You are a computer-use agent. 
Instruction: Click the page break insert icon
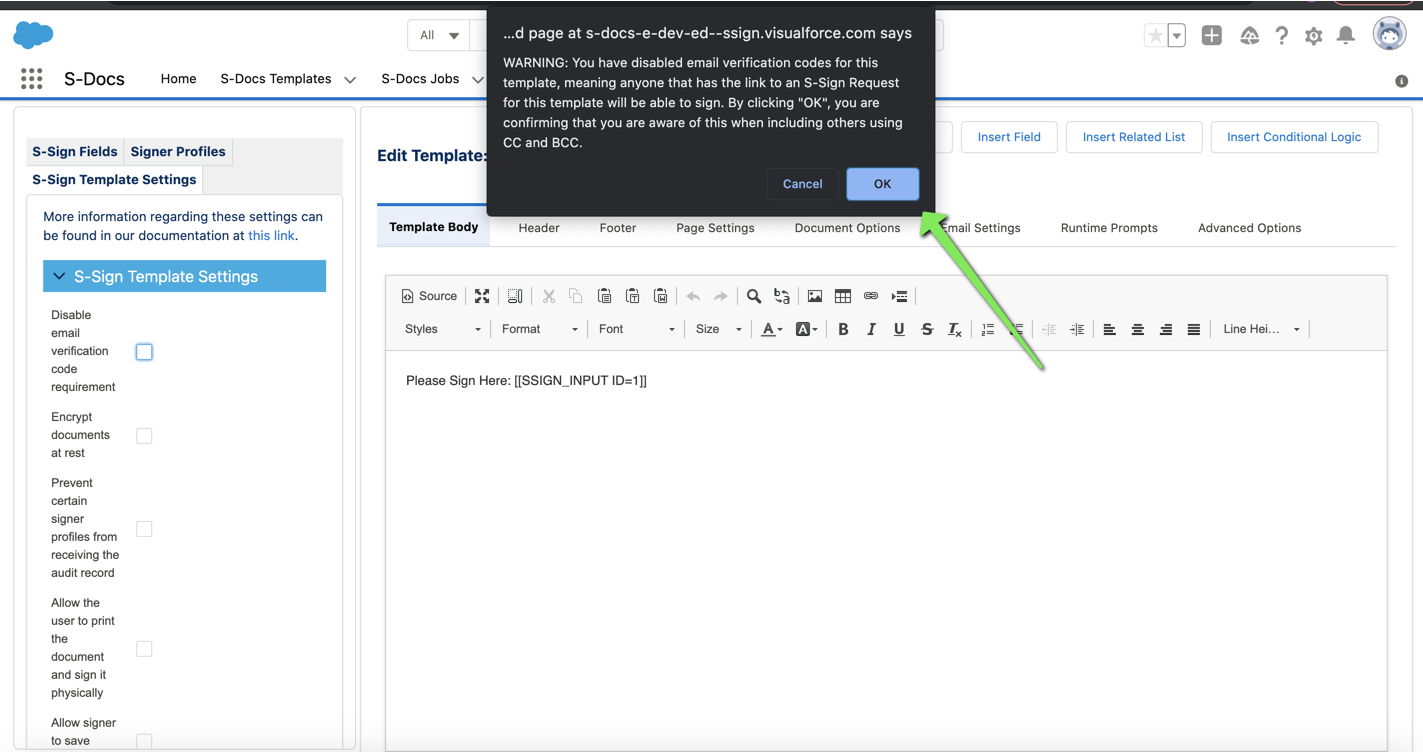click(899, 296)
